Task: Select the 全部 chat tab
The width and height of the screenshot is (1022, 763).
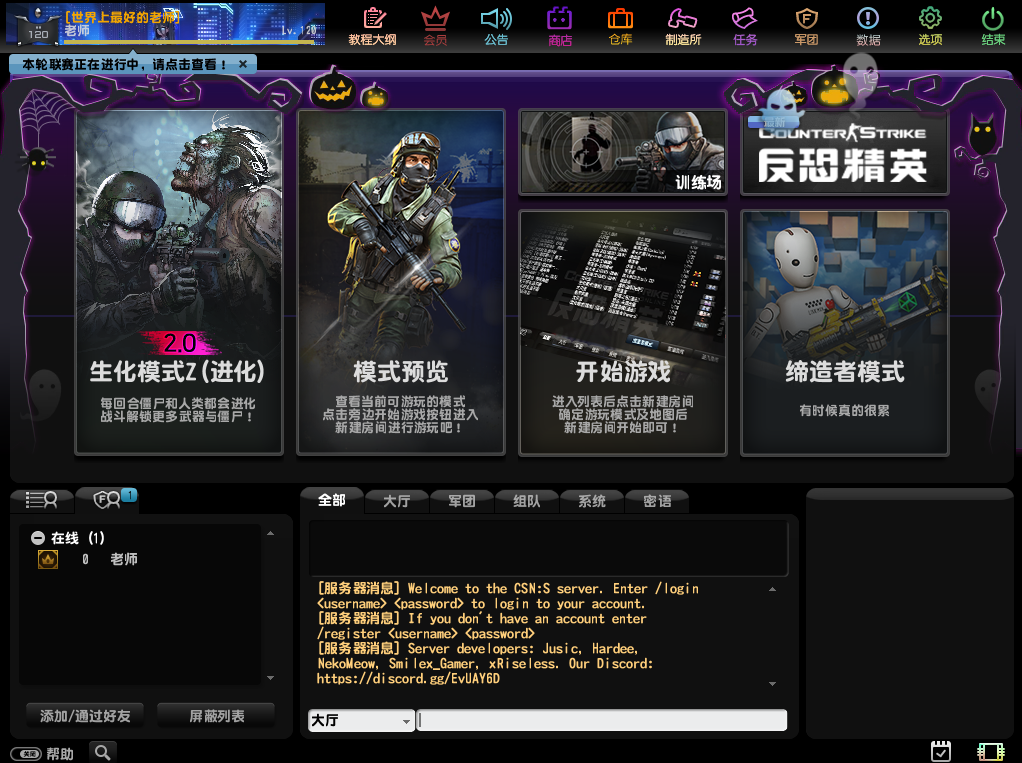Action: (332, 500)
